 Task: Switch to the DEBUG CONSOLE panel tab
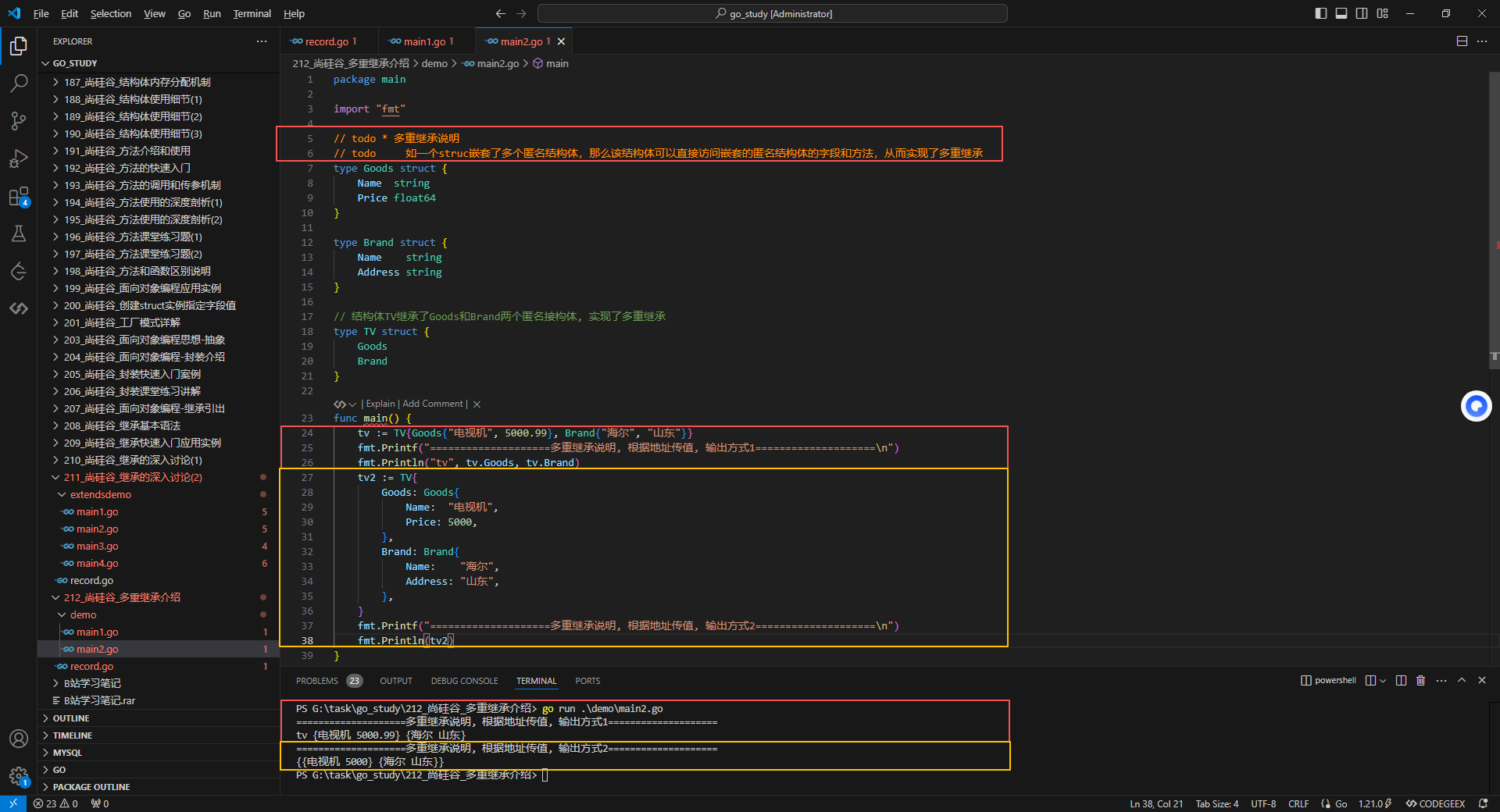pos(464,681)
